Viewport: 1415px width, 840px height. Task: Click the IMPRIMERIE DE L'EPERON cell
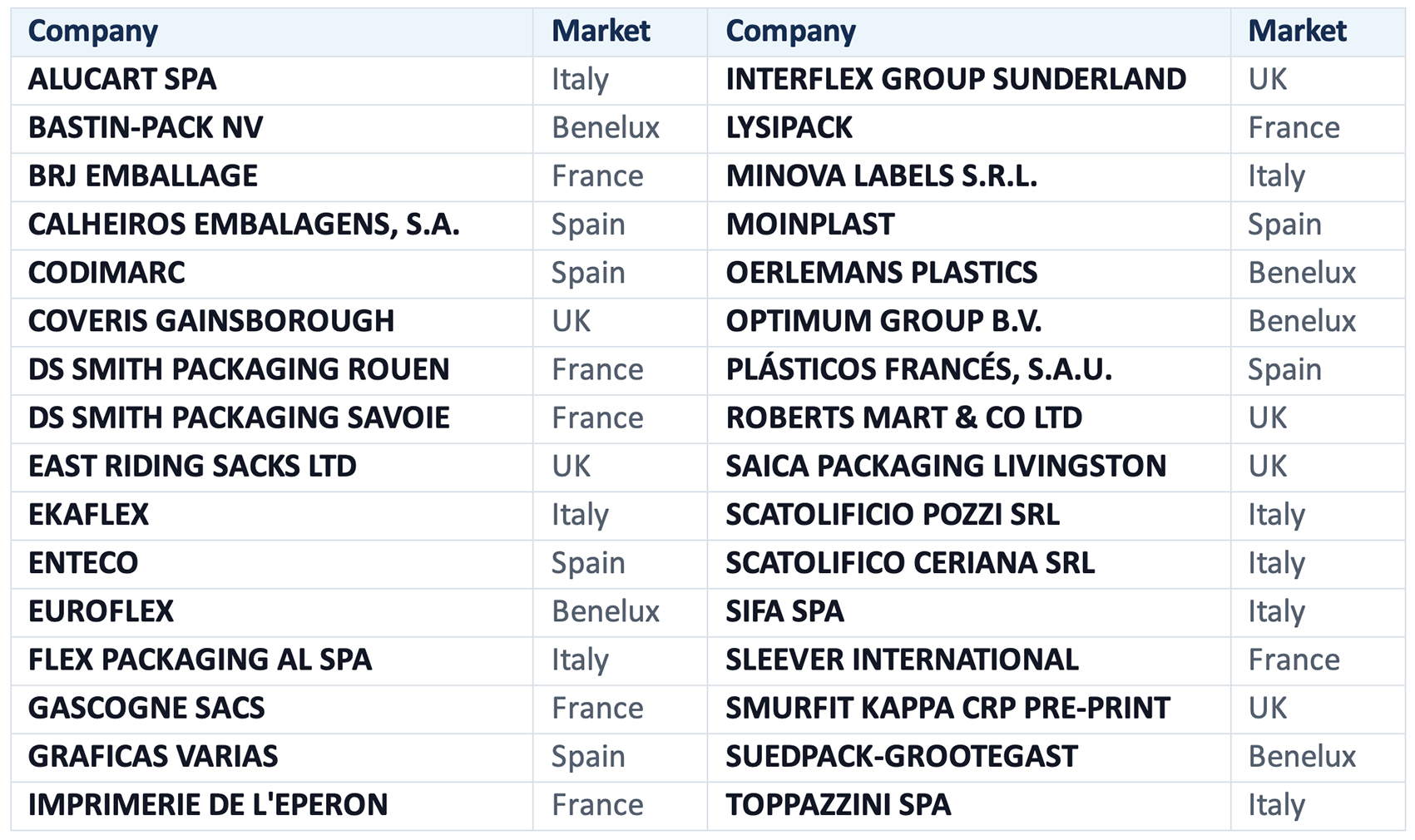[x=272, y=805]
